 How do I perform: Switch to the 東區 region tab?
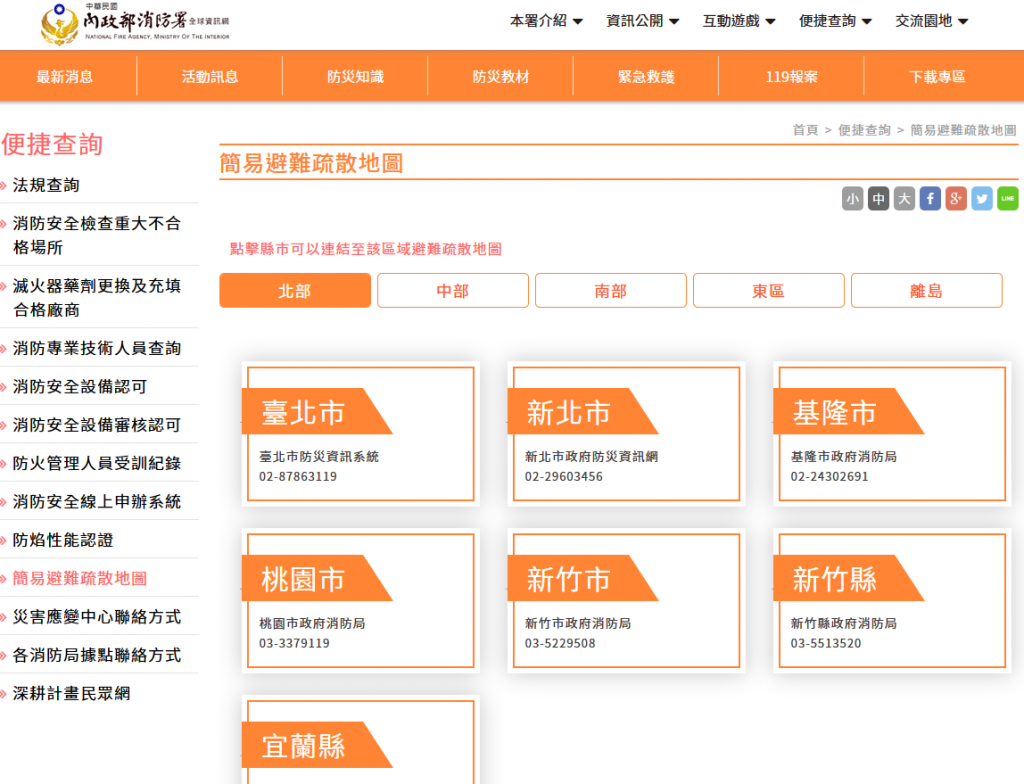point(769,291)
